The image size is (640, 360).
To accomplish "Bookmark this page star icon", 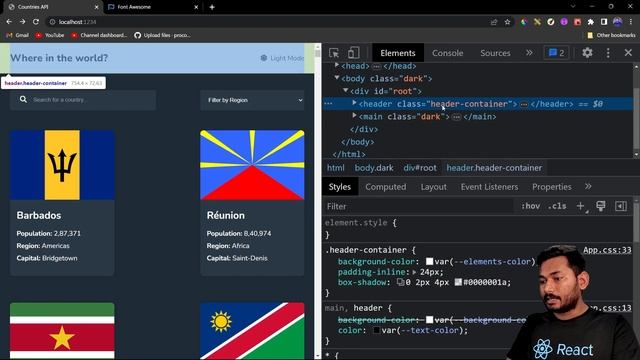I will click(507, 22).
